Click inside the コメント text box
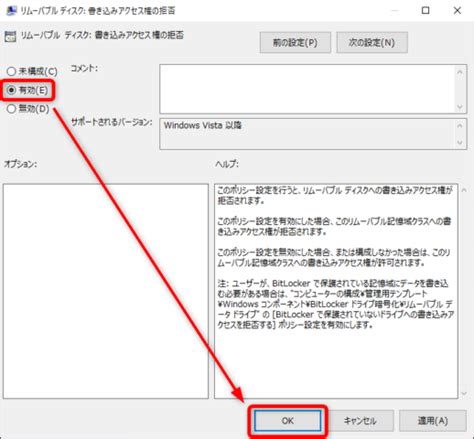This screenshot has height=439, width=474. (x=307, y=89)
